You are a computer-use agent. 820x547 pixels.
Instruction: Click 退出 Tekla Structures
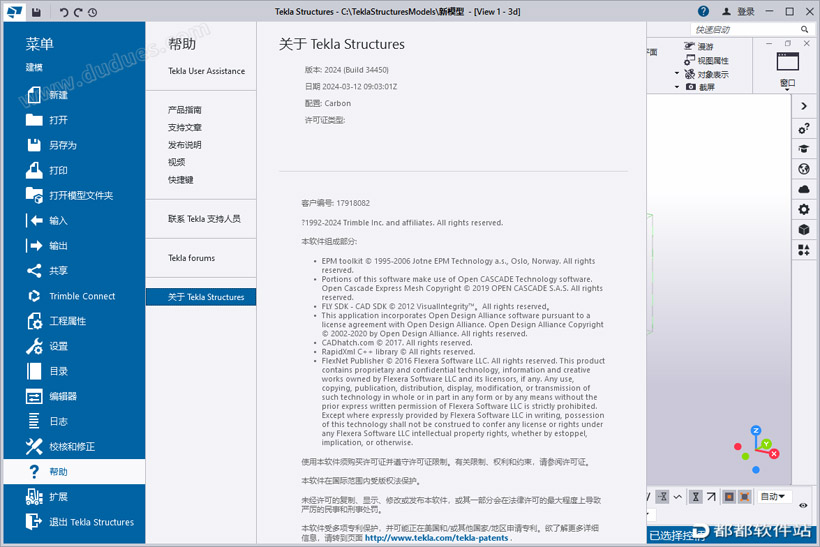74,521
